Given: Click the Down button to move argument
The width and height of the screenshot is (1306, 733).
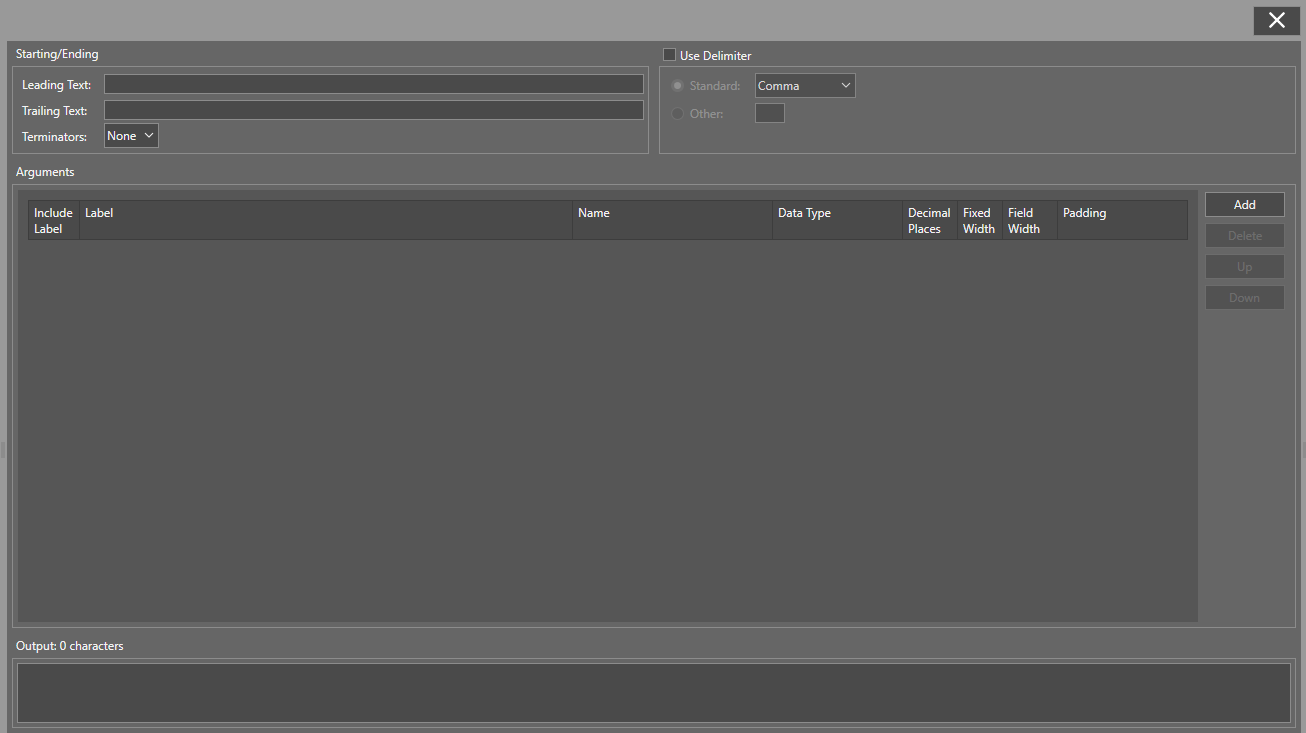Looking at the screenshot, I should coord(1244,298).
